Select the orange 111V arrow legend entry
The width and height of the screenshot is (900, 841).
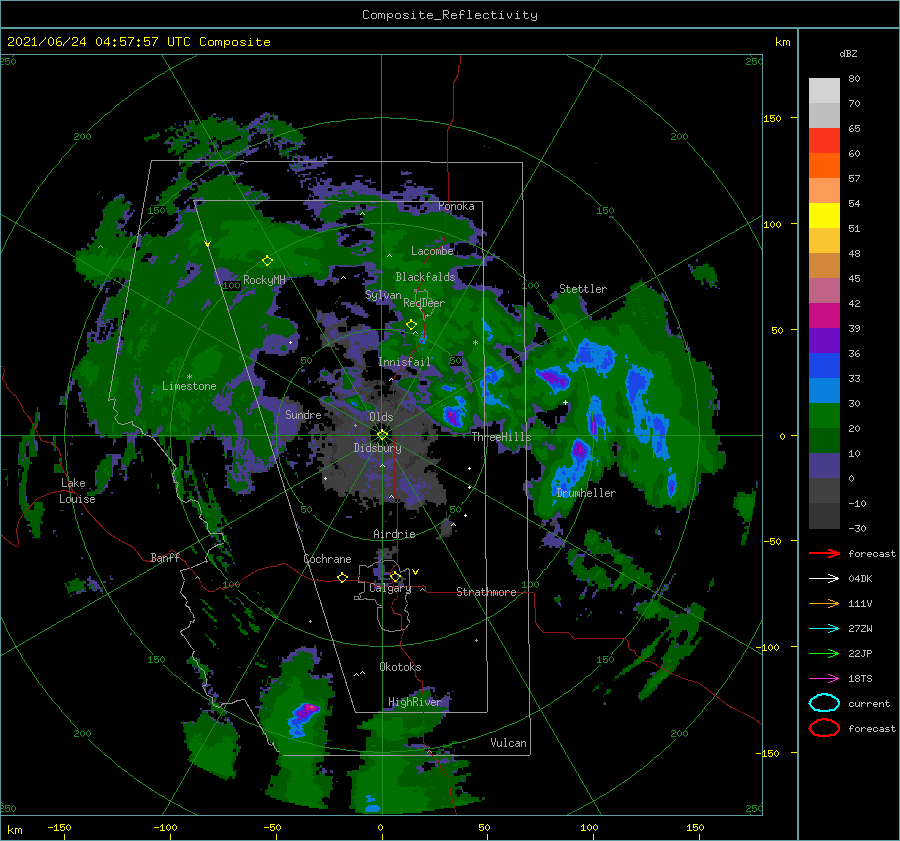tap(824, 603)
